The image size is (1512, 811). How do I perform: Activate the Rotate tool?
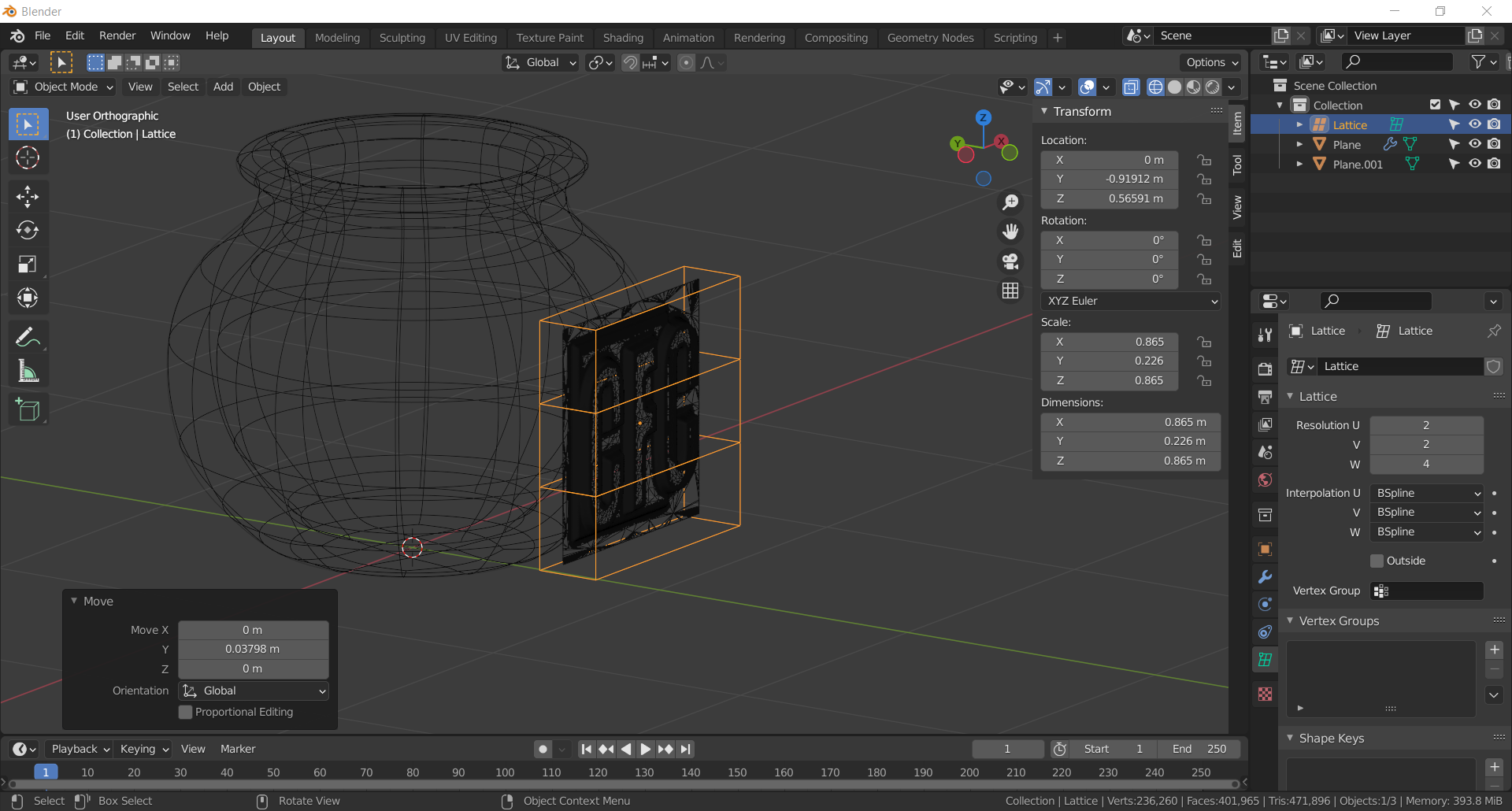pyautogui.click(x=28, y=230)
